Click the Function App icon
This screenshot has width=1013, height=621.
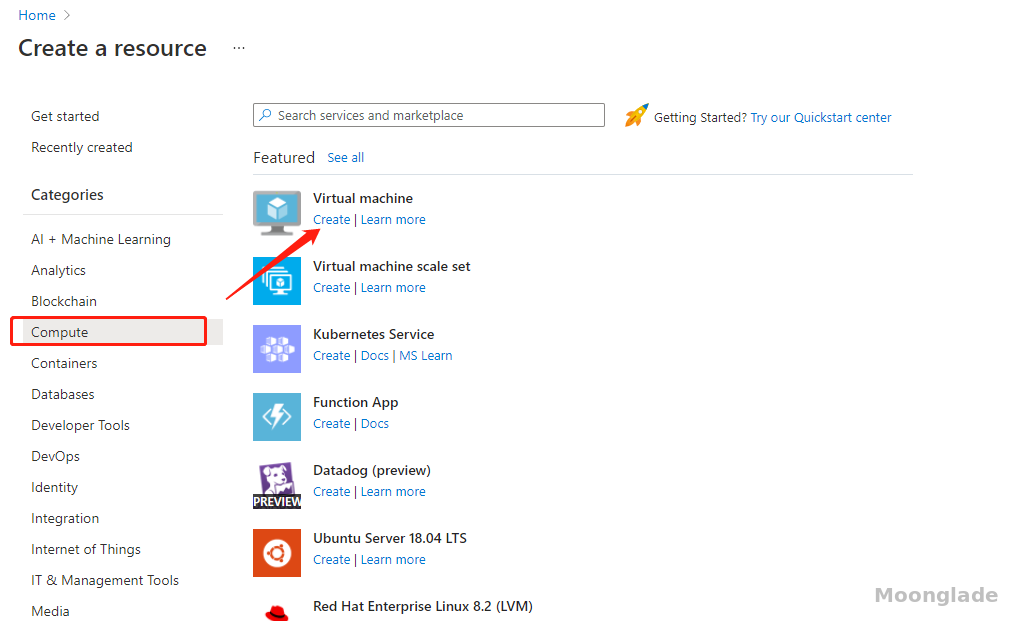pos(277,417)
